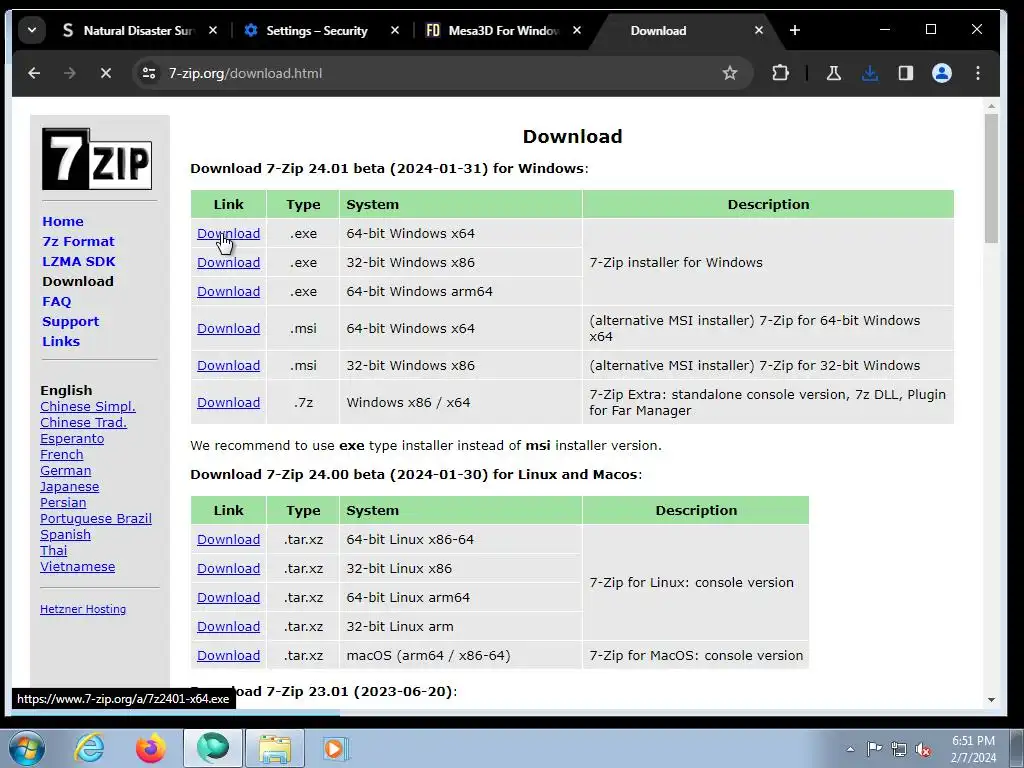1024x768 pixels.
Task: Click the page vertical scrollbar thumb
Action: (x=991, y=178)
